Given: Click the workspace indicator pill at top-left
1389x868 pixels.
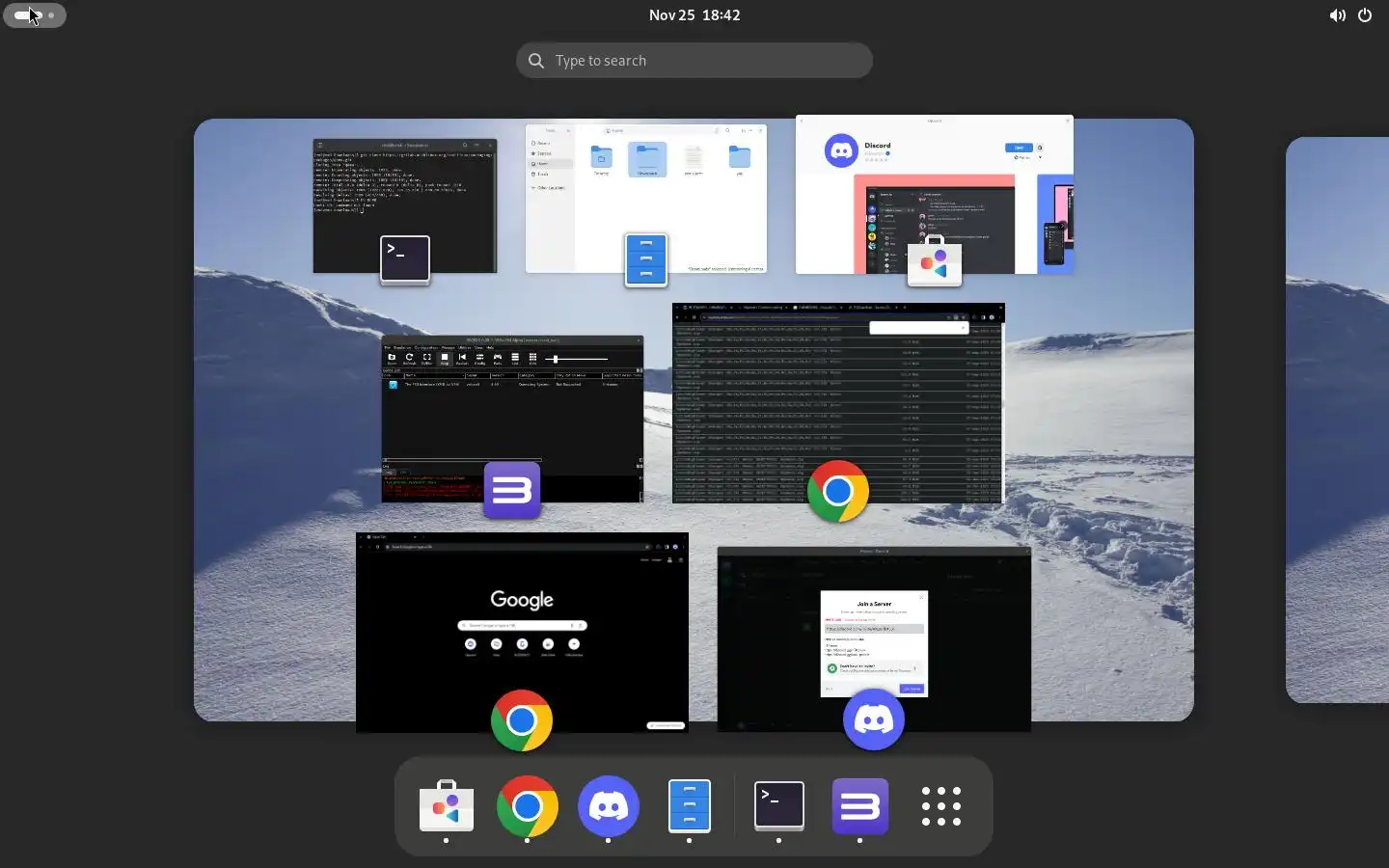Looking at the screenshot, I should coord(35,15).
